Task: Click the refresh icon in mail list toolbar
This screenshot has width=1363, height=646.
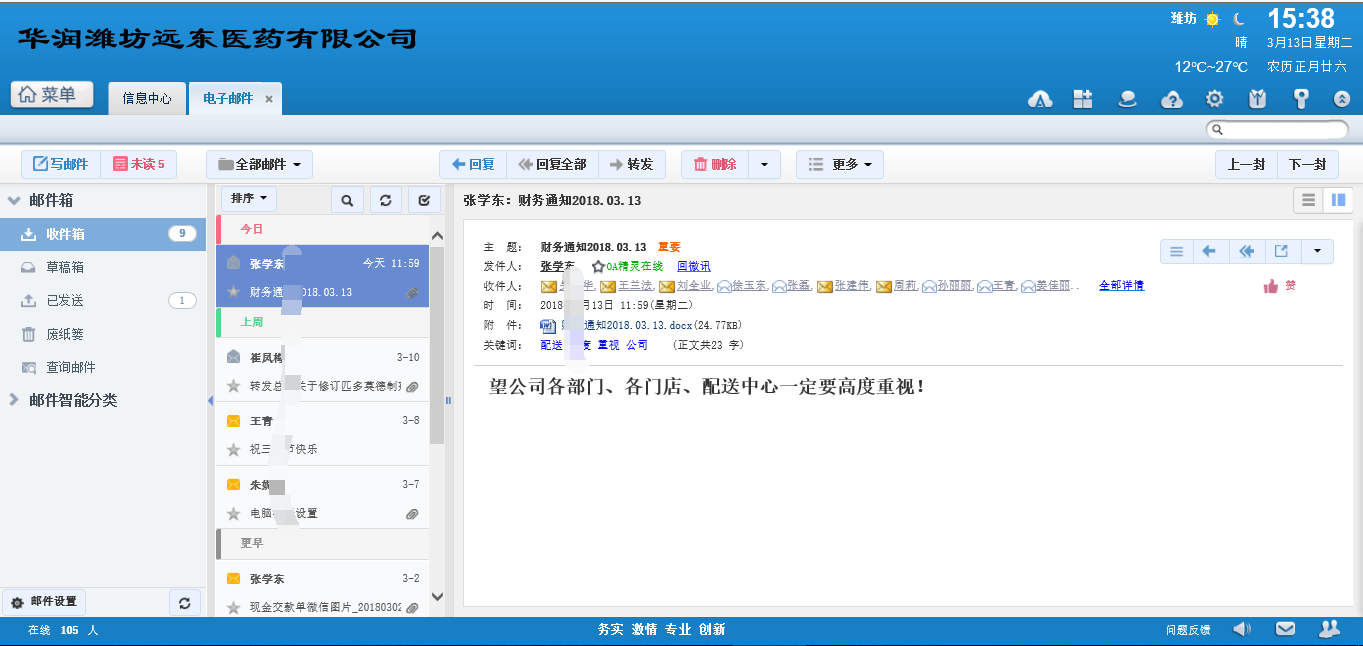Action: coord(385,201)
